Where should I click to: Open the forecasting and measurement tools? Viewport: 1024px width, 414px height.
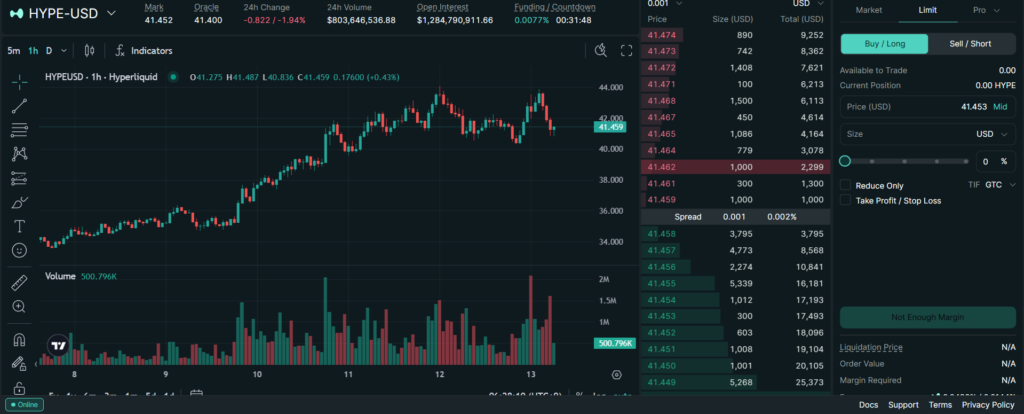coord(20,178)
